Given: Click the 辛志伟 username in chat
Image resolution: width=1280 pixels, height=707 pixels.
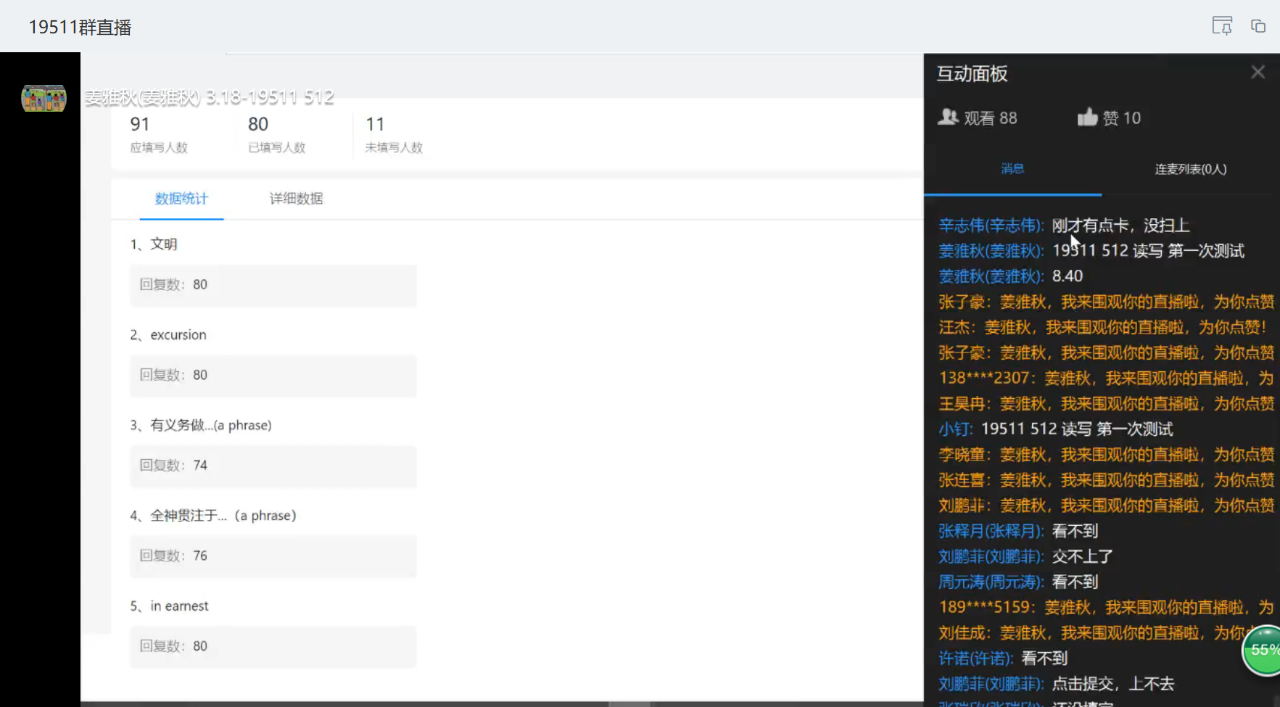Looking at the screenshot, I should tap(991, 226).
